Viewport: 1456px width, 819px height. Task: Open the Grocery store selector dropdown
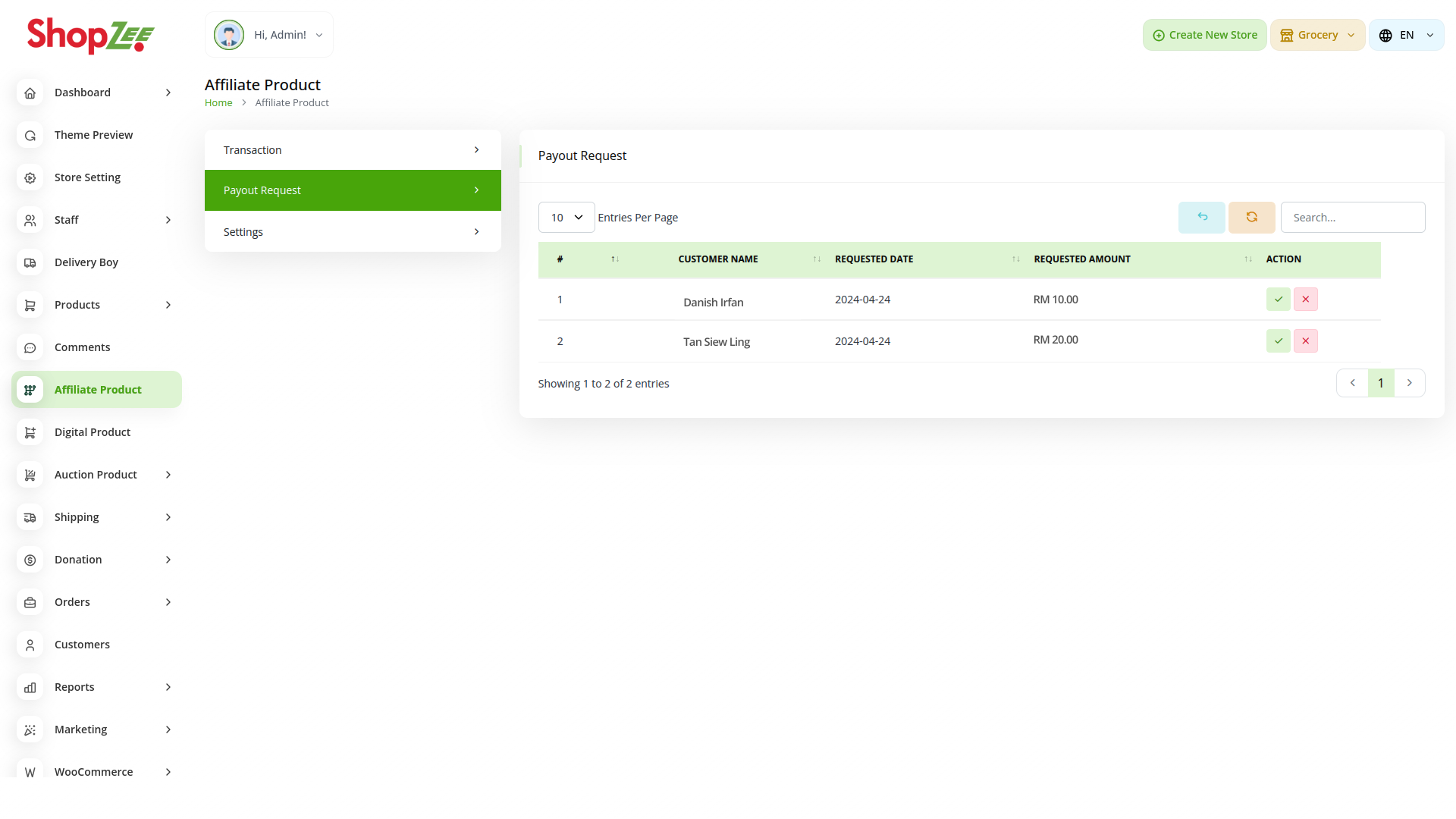click(x=1317, y=35)
